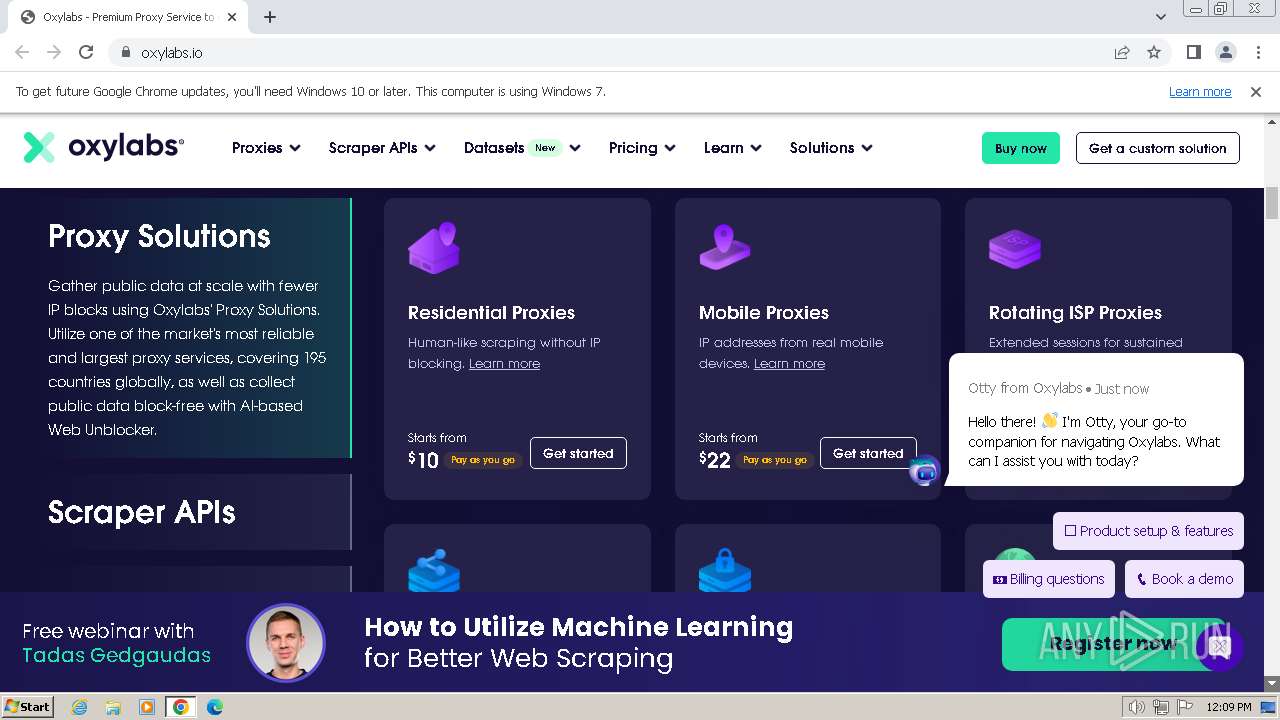Click the Mobile Proxies heading
Image resolution: width=1280 pixels, height=720 pixels.
pos(764,313)
